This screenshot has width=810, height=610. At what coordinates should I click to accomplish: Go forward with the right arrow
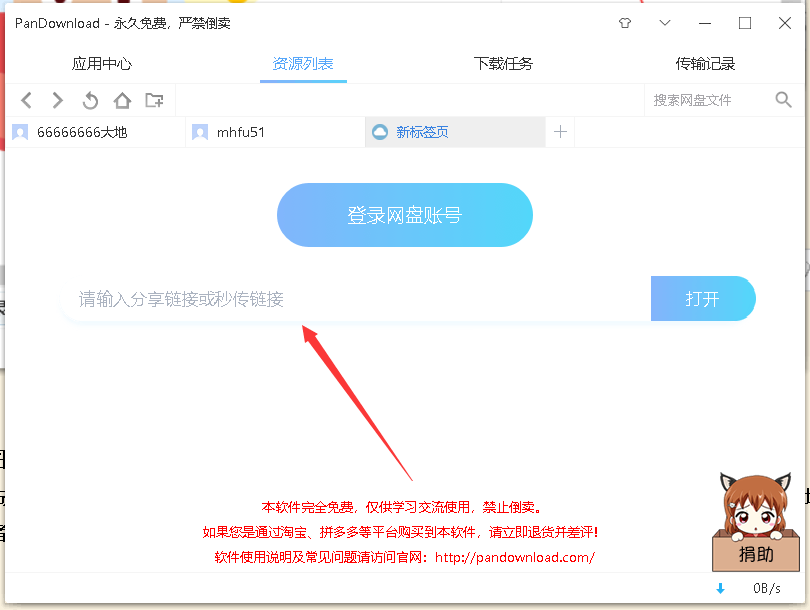(57, 100)
